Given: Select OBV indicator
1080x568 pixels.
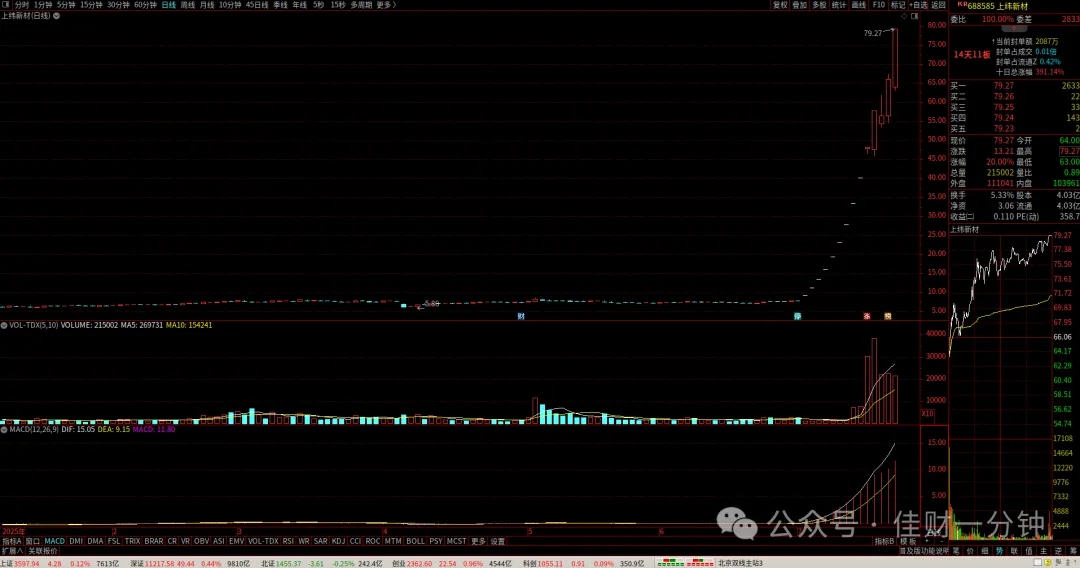Looking at the screenshot, I should tap(201, 541).
